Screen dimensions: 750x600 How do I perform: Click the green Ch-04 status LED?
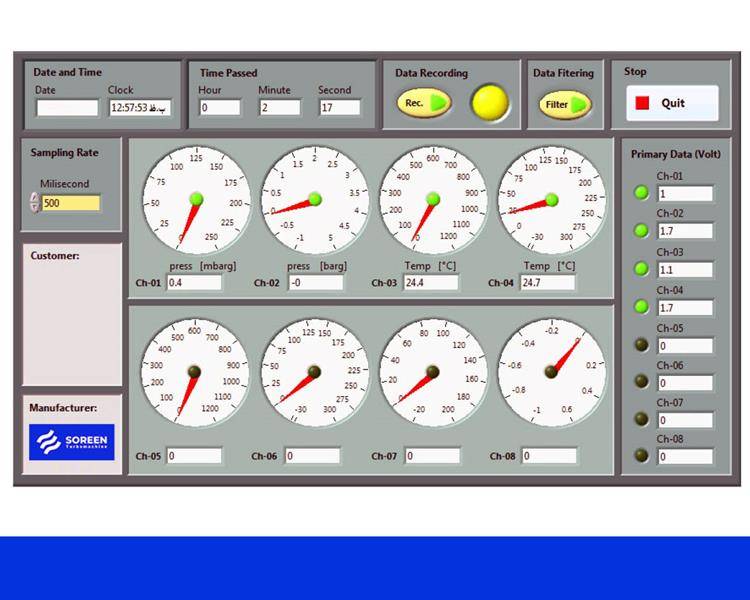tap(641, 306)
